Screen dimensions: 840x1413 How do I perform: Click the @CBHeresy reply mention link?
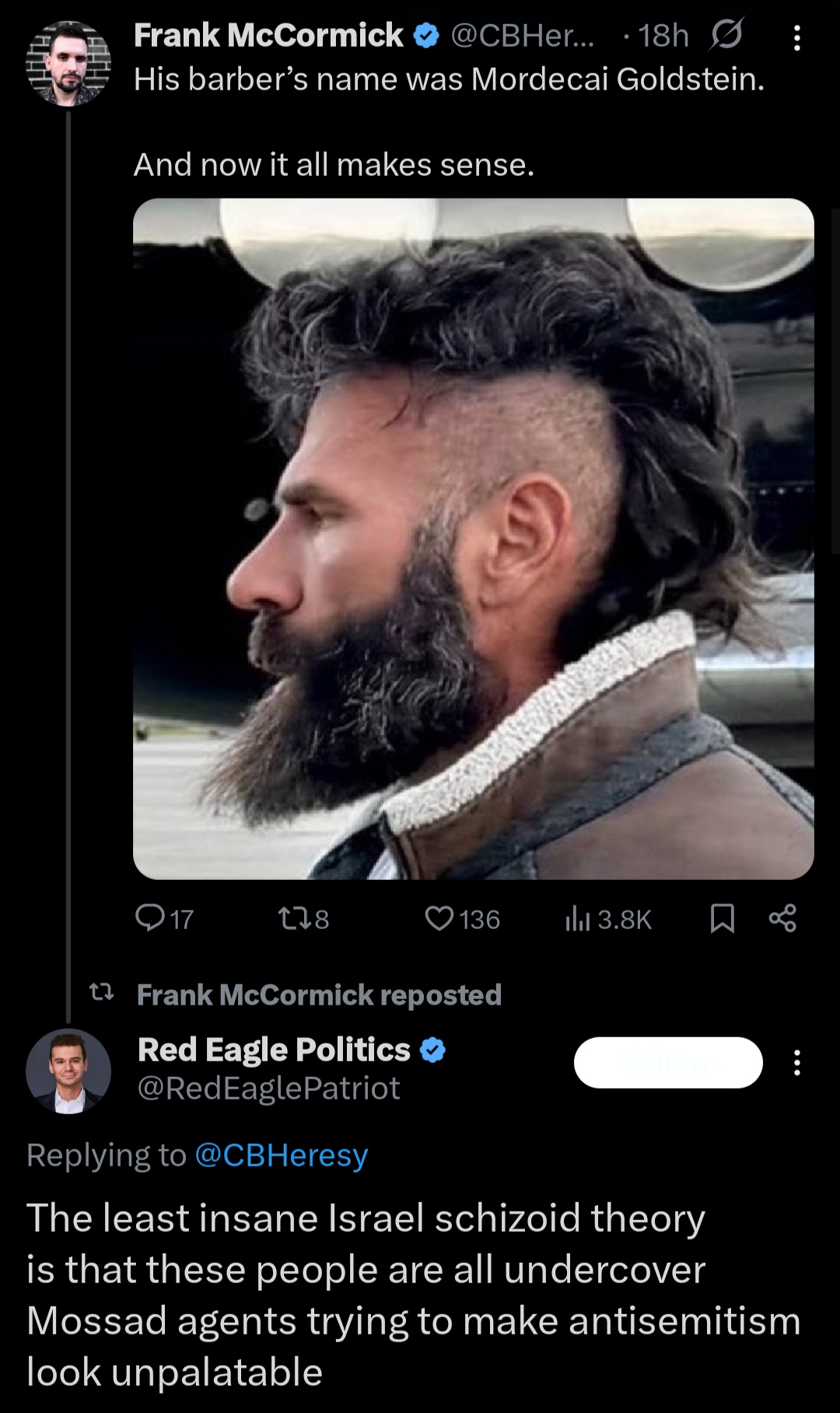(282, 1155)
